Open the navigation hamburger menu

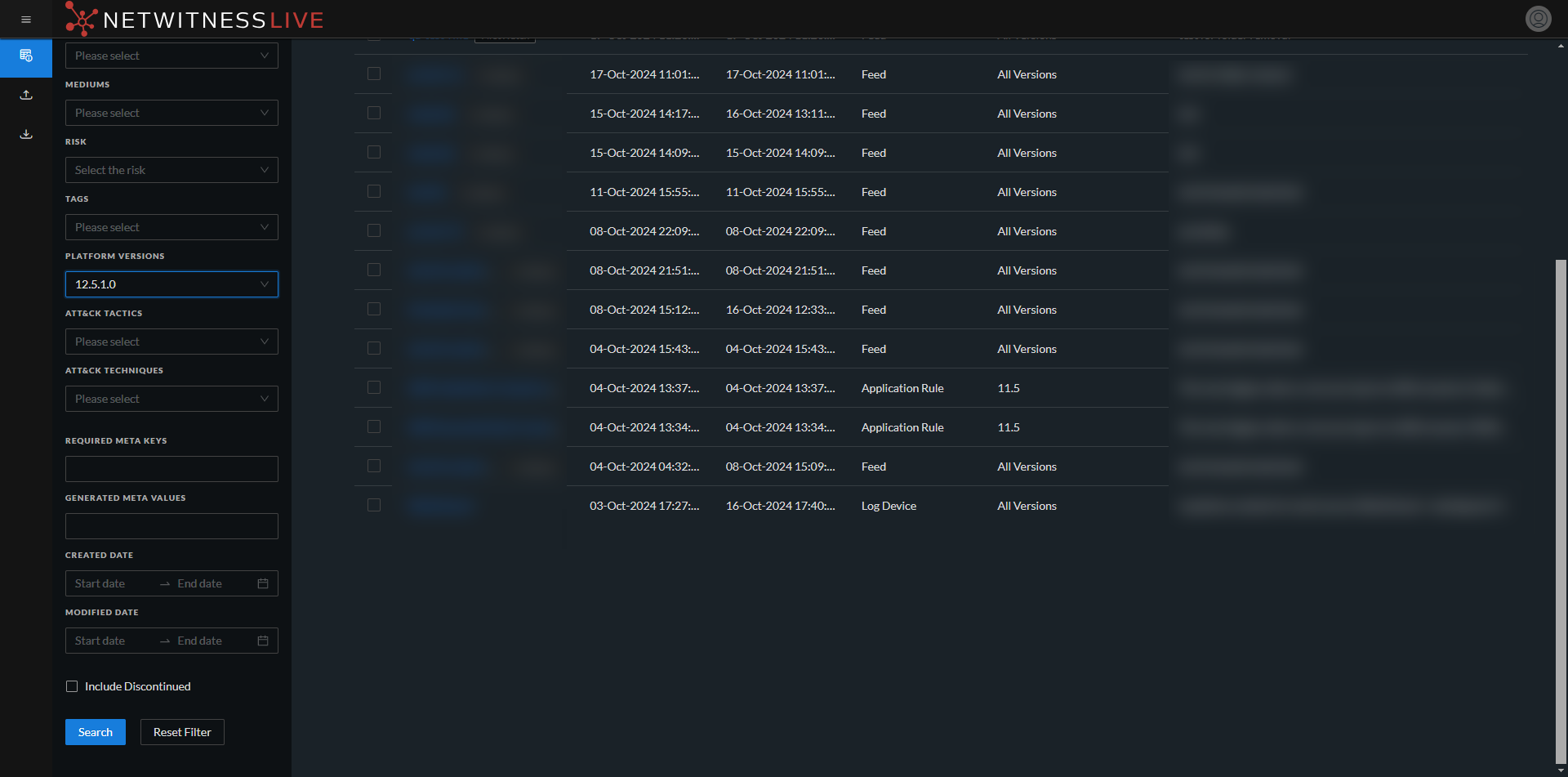(25, 19)
